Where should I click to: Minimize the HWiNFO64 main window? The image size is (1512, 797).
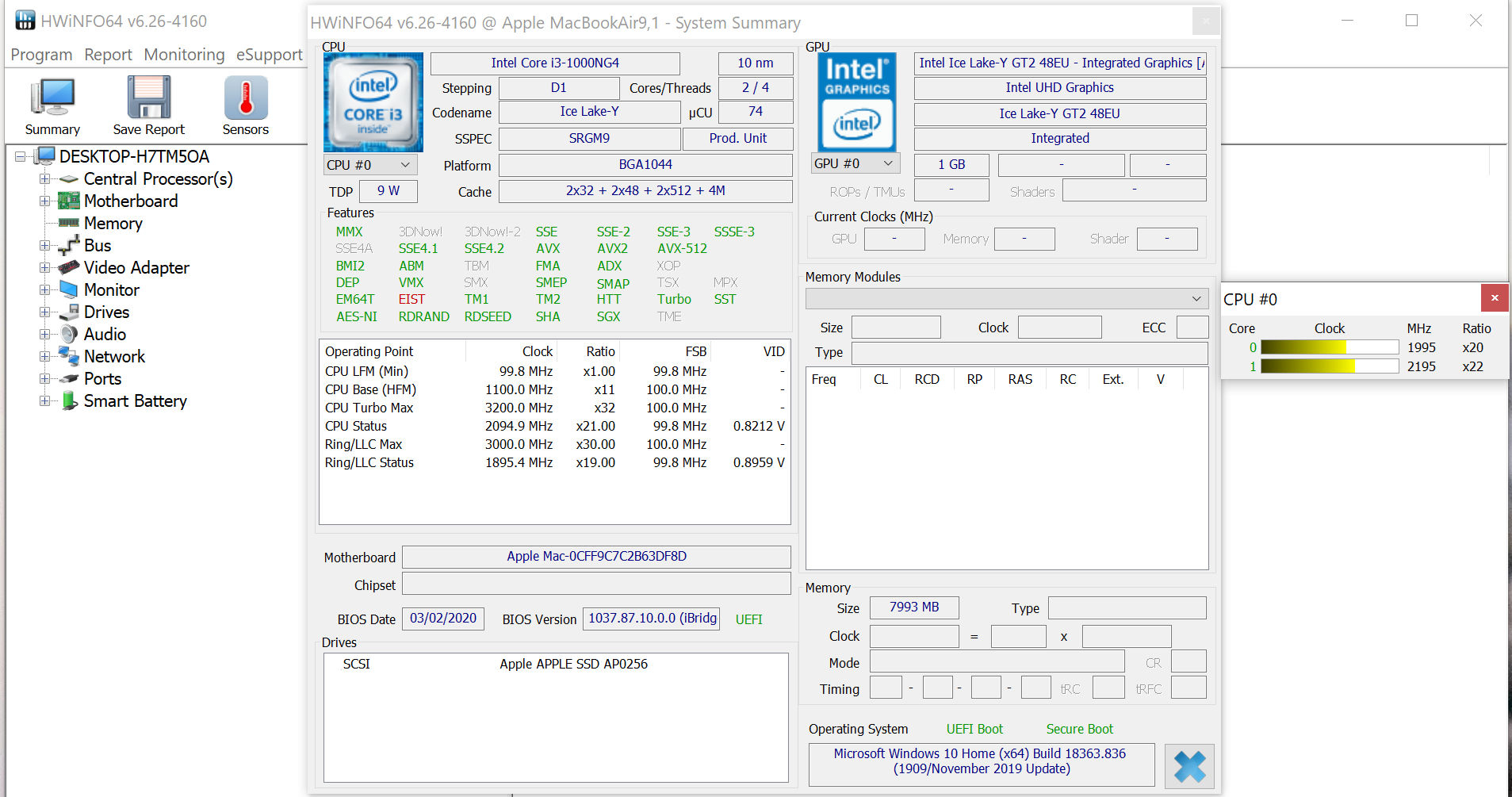pos(1347,21)
